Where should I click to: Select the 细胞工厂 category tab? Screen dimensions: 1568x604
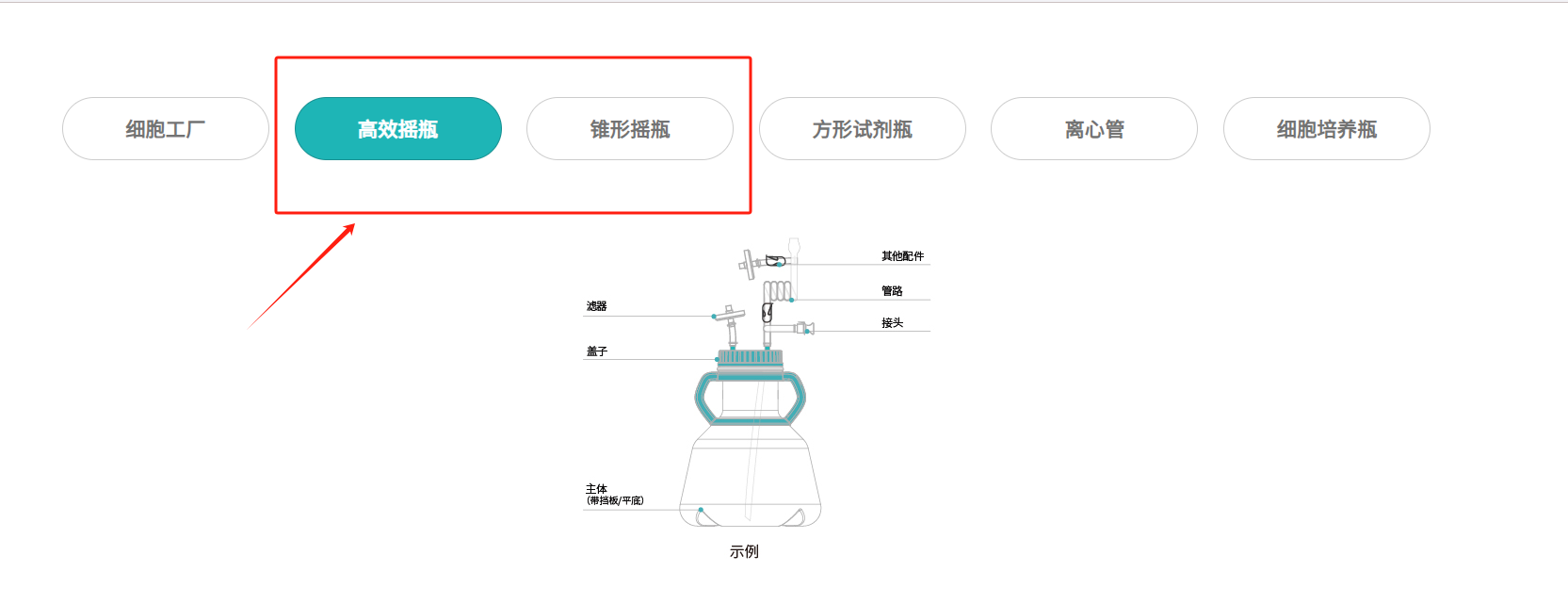166,129
